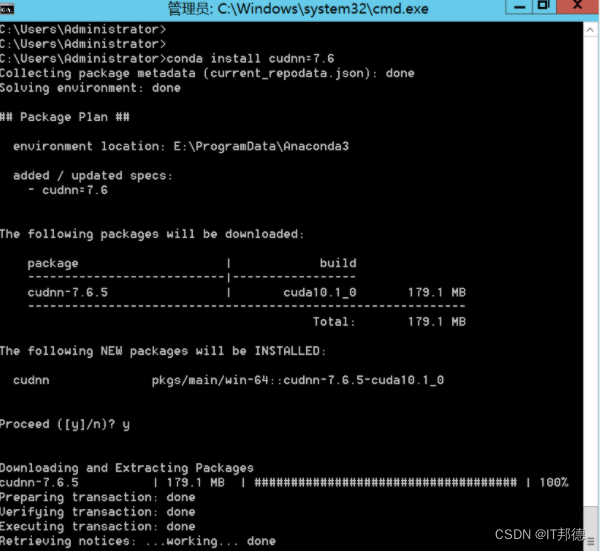Click the download progress bar of hashes
Viewport: 601px width, 551px height.
pyautogui.click(x=386, y=483)
